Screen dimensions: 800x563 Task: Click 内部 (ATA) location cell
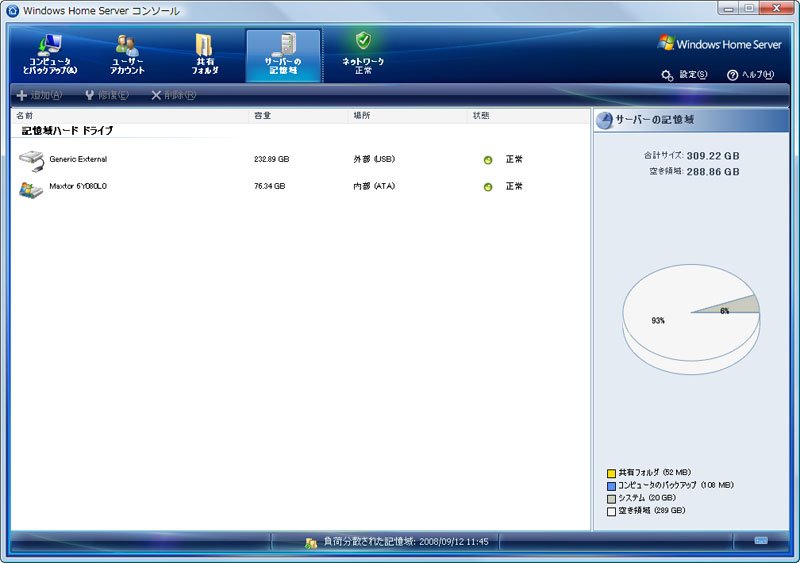point(374,186)
